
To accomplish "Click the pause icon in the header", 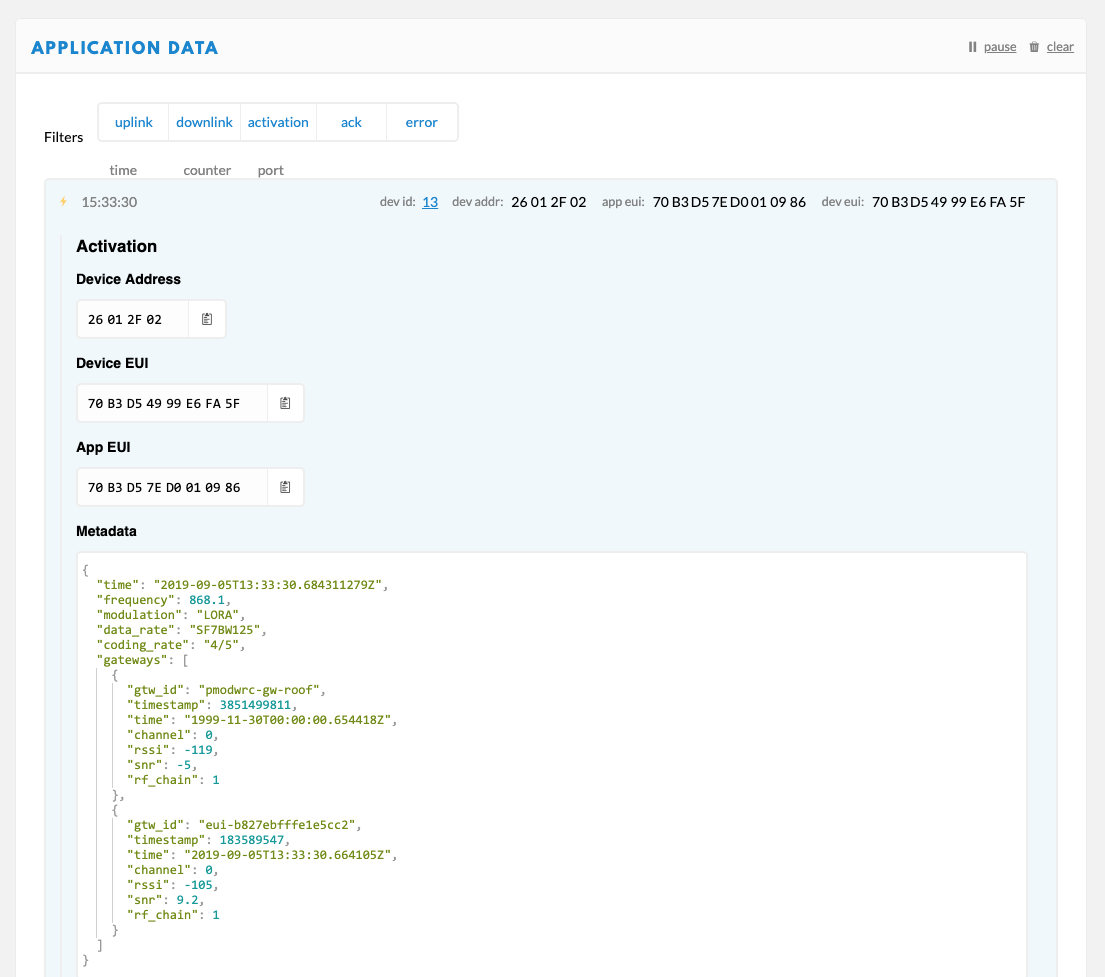I will 973,47.
